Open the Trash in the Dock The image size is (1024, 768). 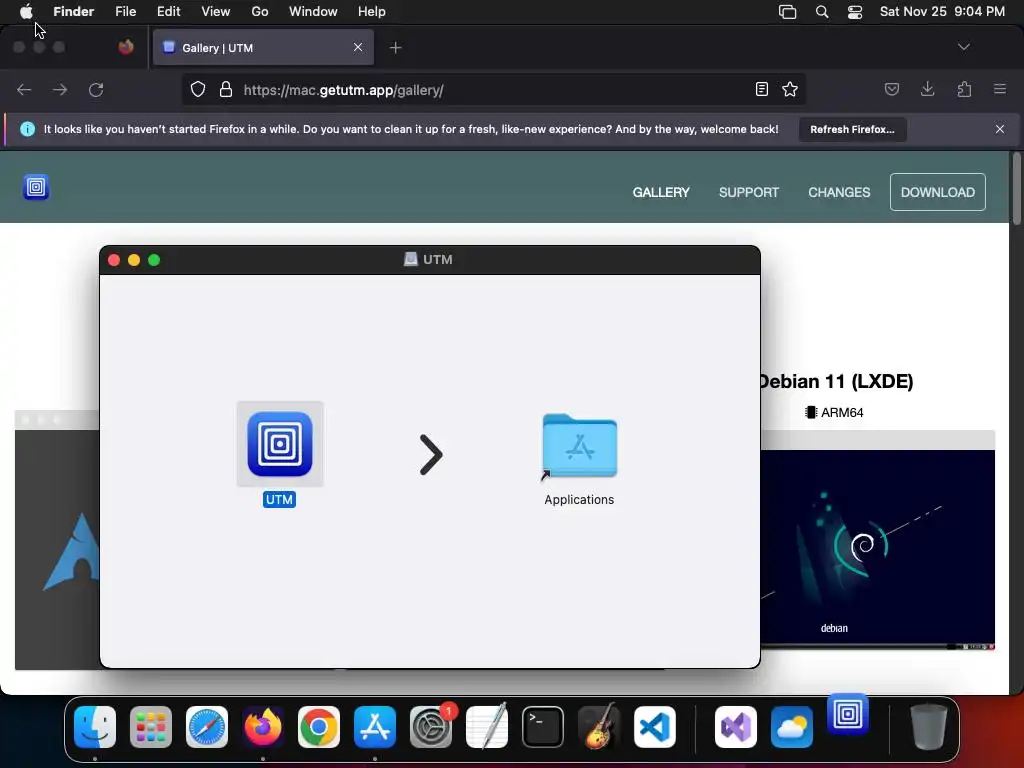(928, 727)
